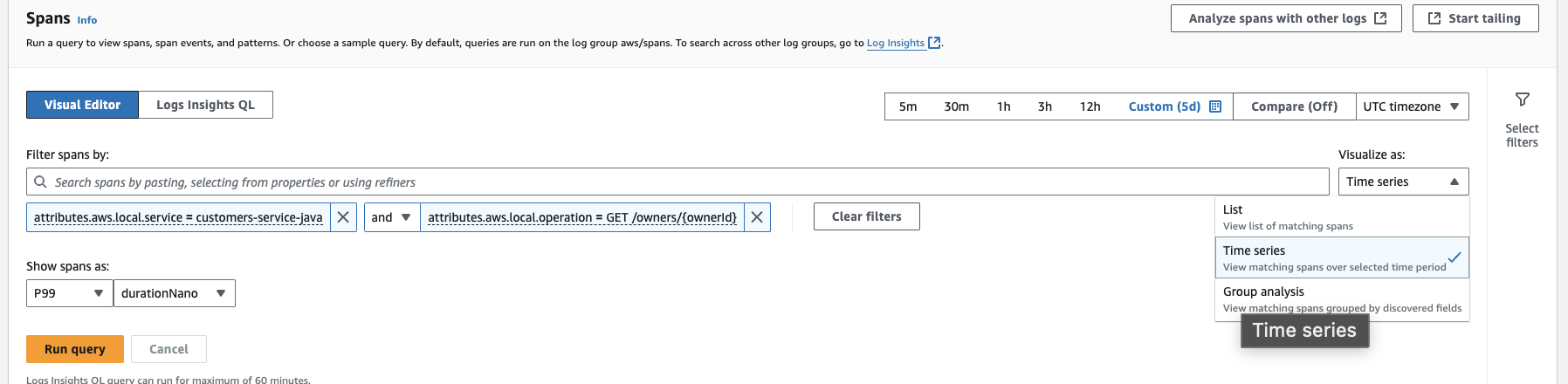Focus the Search spans filter field
The image size is (1568, 384).
(x=681, y=182)
